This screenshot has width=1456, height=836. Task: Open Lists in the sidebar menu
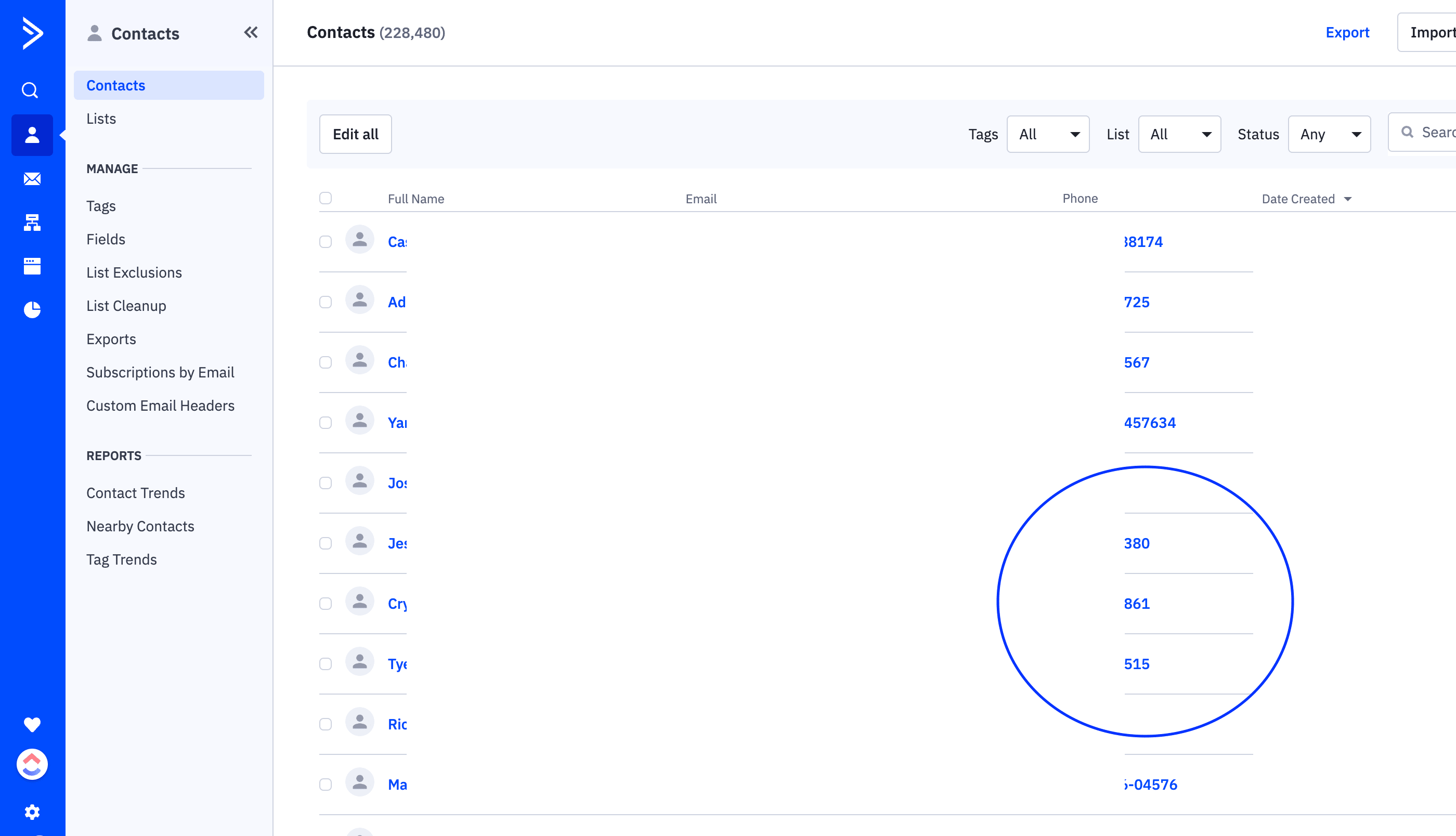pyautogui.click(x=101, y=119)
